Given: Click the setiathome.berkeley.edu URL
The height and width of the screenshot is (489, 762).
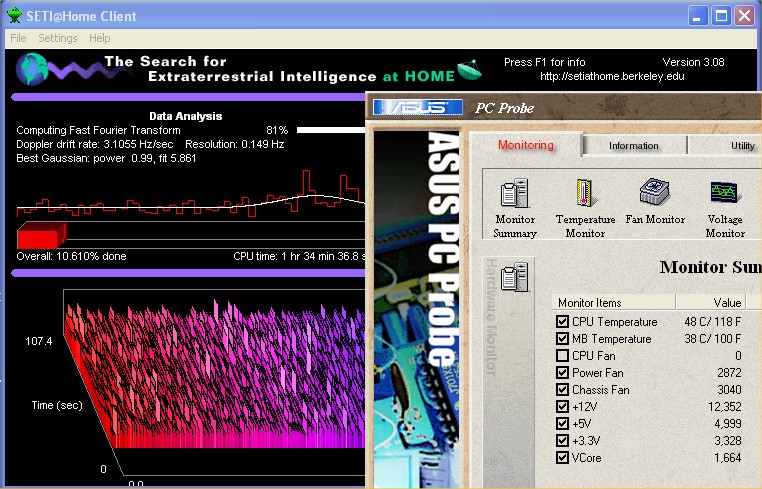Looking at the screenshot, I should [x=612, y=76].
